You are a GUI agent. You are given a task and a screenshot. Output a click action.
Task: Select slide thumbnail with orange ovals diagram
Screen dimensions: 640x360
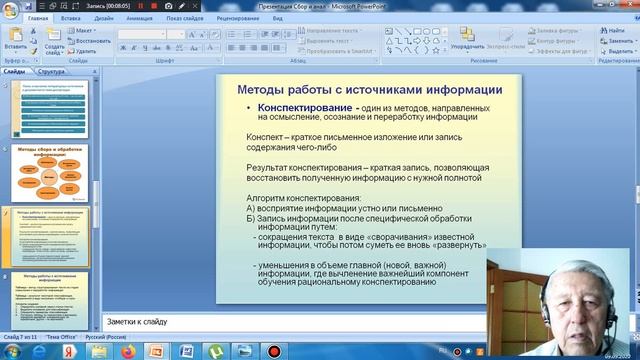[x=49, y=173]
